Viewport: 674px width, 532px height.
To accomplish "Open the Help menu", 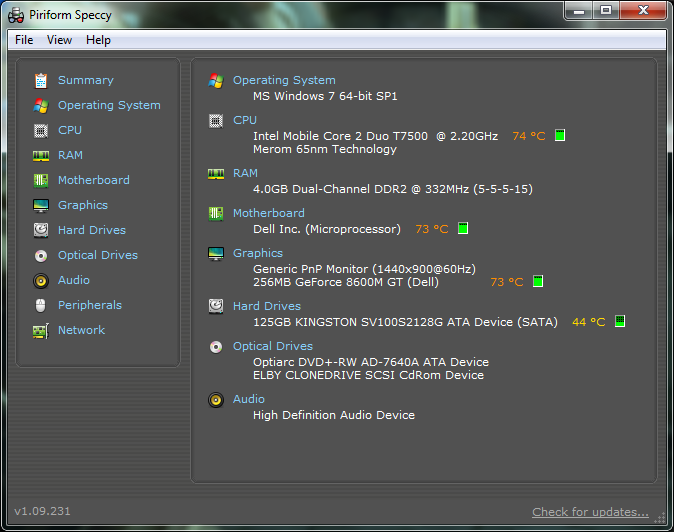I will coord(98,40).
